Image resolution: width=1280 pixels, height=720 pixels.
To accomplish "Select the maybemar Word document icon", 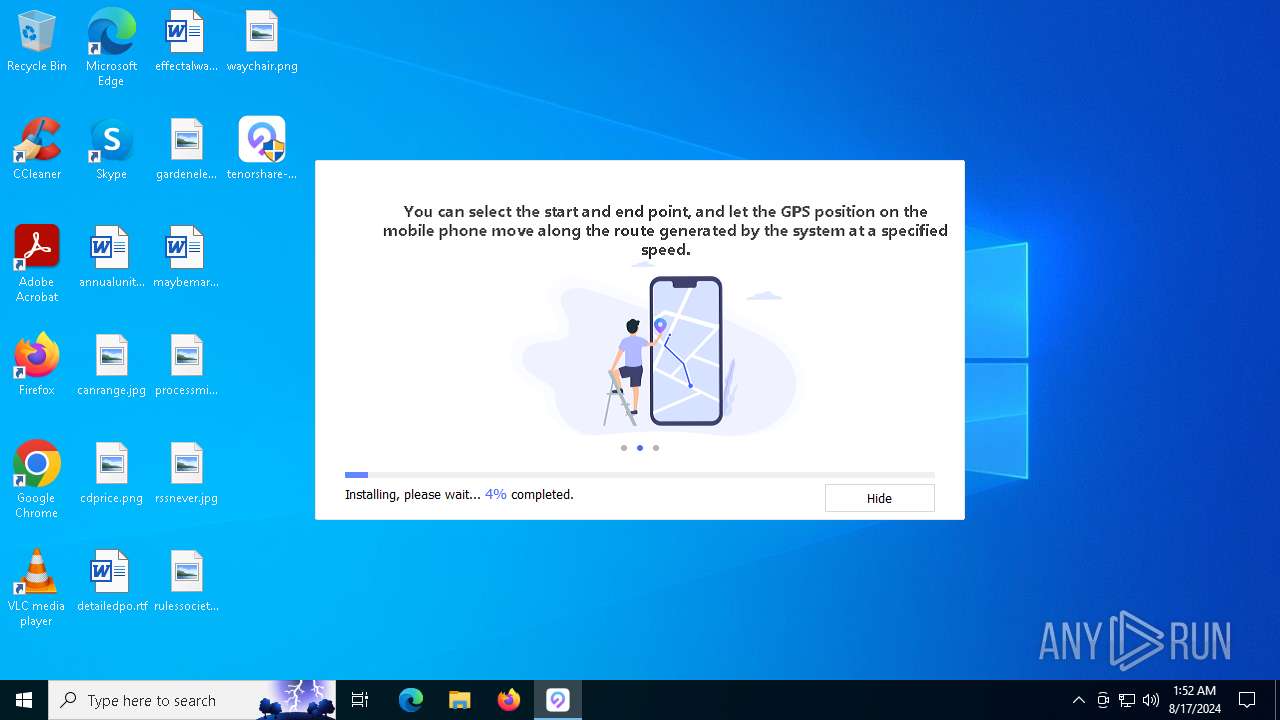I will (186, 258).
